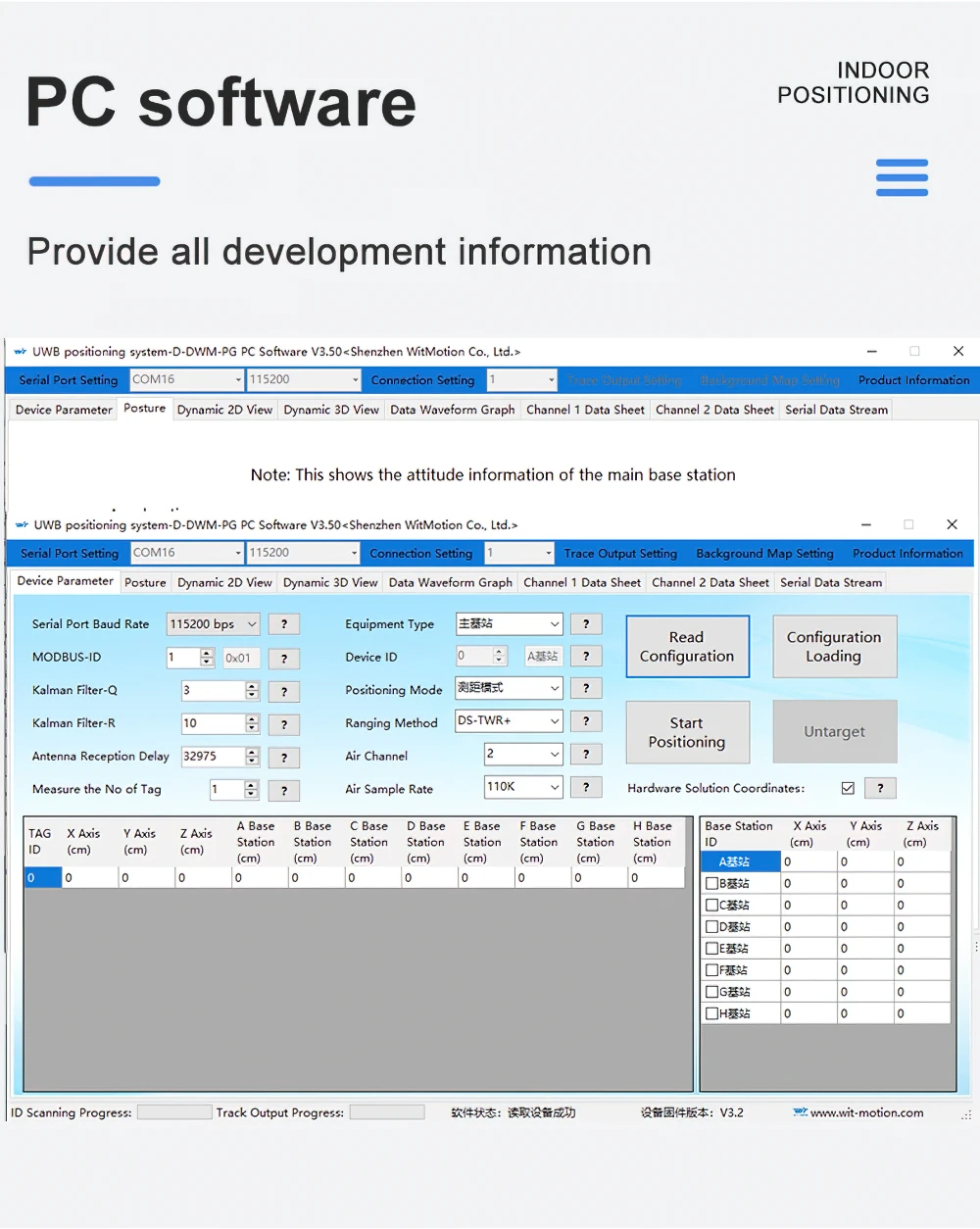Open Serial Port Setting menu in front window
Screen dimensions: 980x1229
click(70, 554)
